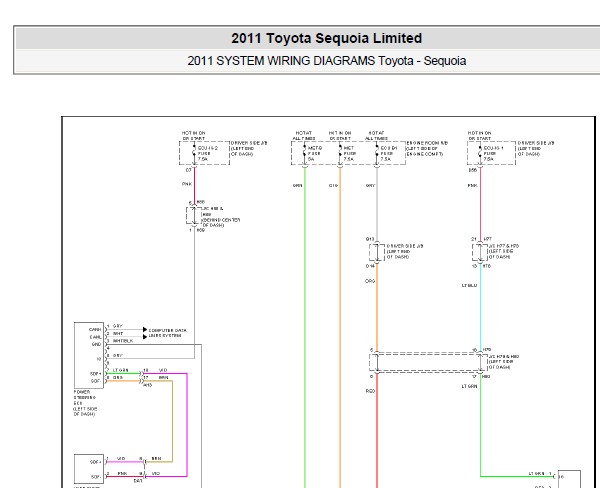Click '2011 SYSTEM WIRING DIAGRAMS Toyota - Sequoia' subtitle
Viewport: 600px width, 488px height.
pos(326,61)
